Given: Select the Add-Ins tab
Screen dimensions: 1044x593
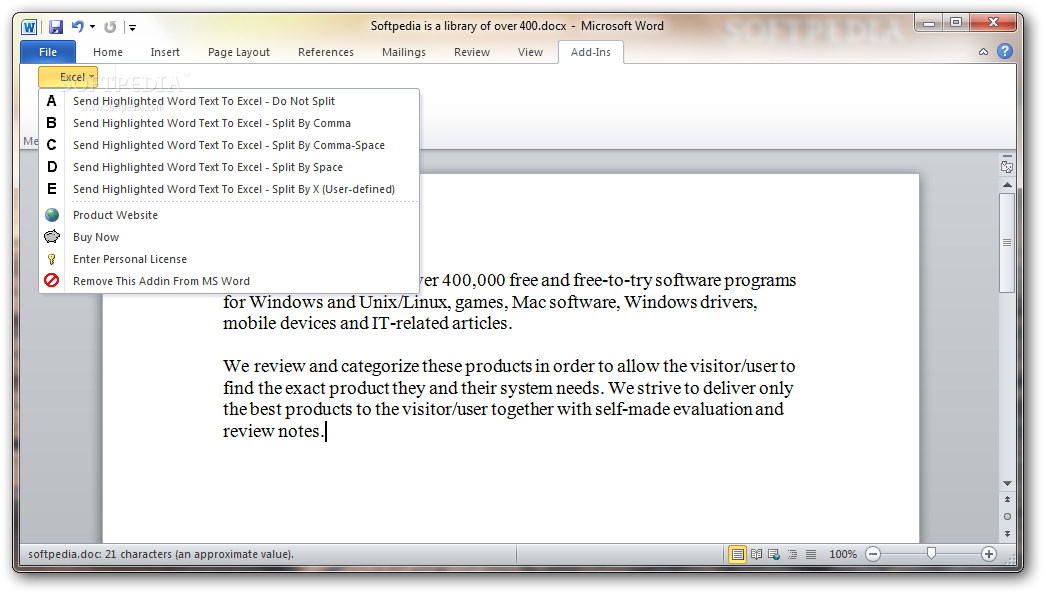Looking at the screenshot, I should point(591,52).
